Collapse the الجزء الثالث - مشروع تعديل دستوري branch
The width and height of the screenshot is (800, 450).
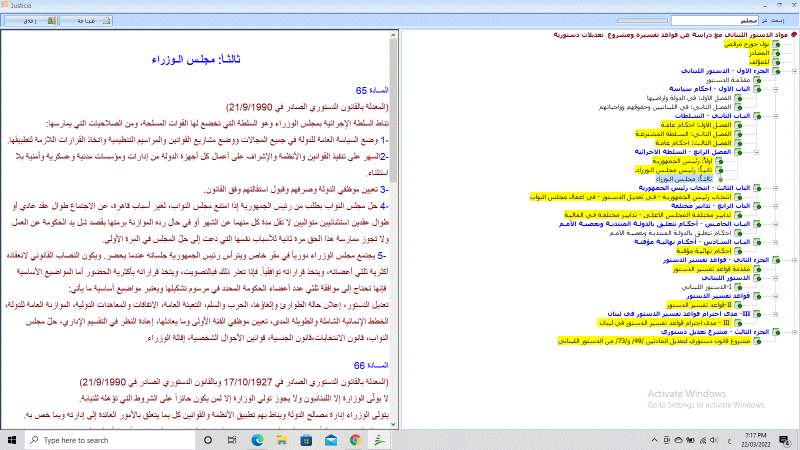tap(794, 332)
